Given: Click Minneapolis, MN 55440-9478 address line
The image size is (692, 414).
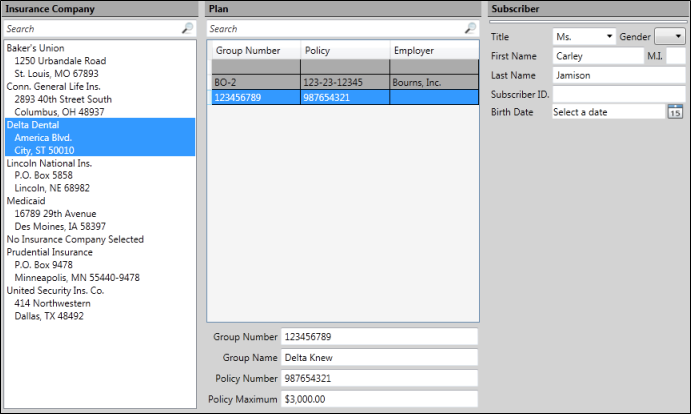Looking at the screenshot, I should 77,278.
